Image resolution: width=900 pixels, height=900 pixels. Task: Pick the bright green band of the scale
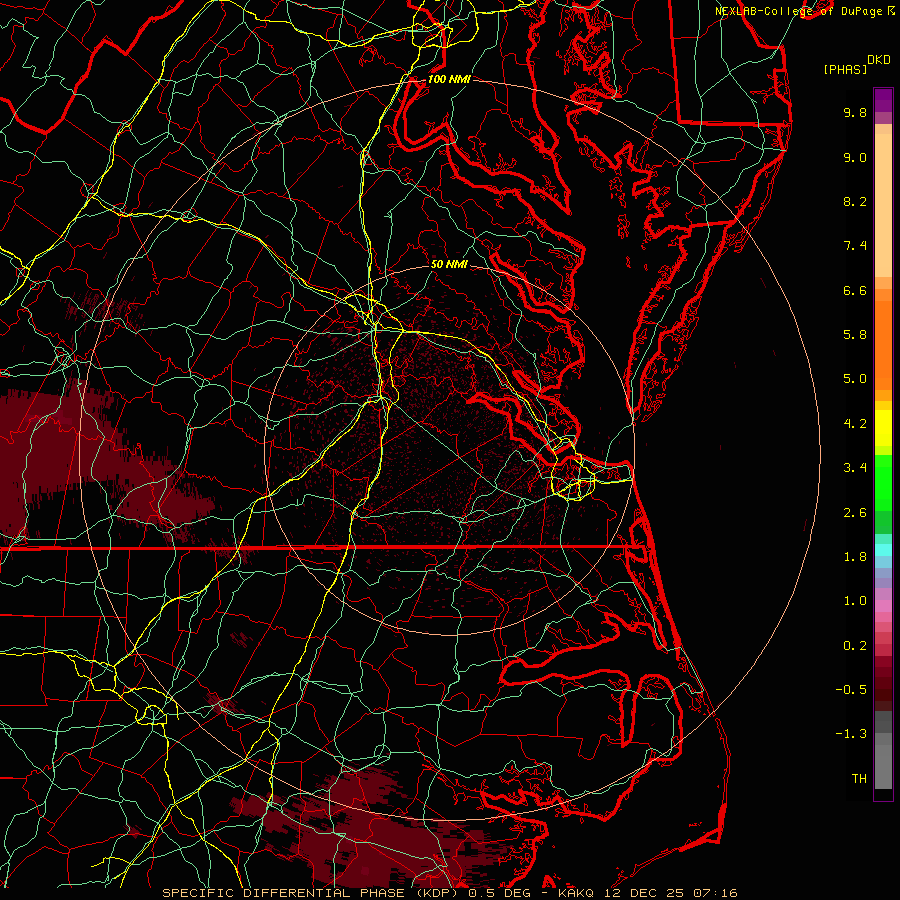(883, 482)
